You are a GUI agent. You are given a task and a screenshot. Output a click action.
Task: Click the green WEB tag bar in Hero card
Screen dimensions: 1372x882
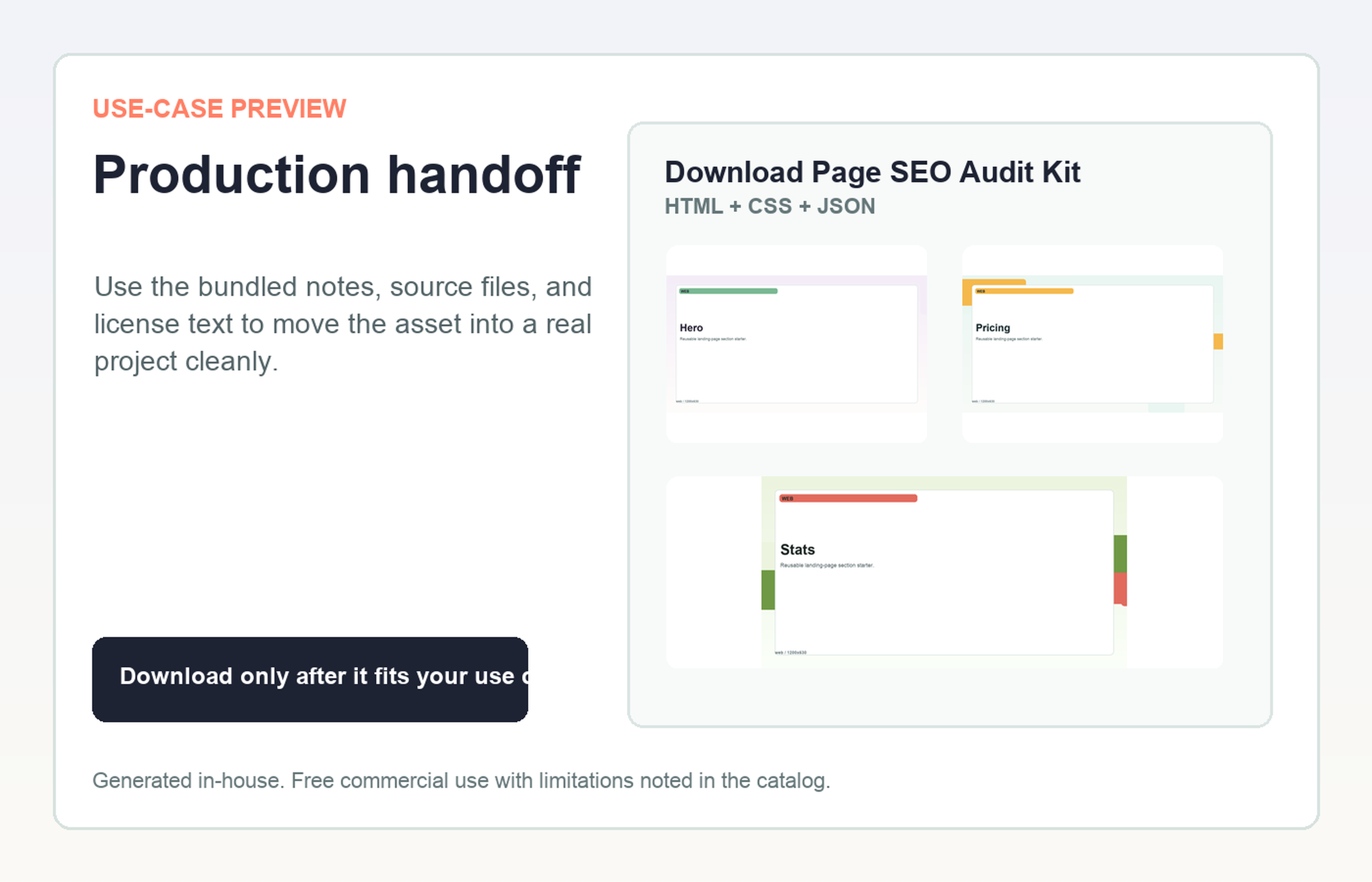(x=728, y=291)
